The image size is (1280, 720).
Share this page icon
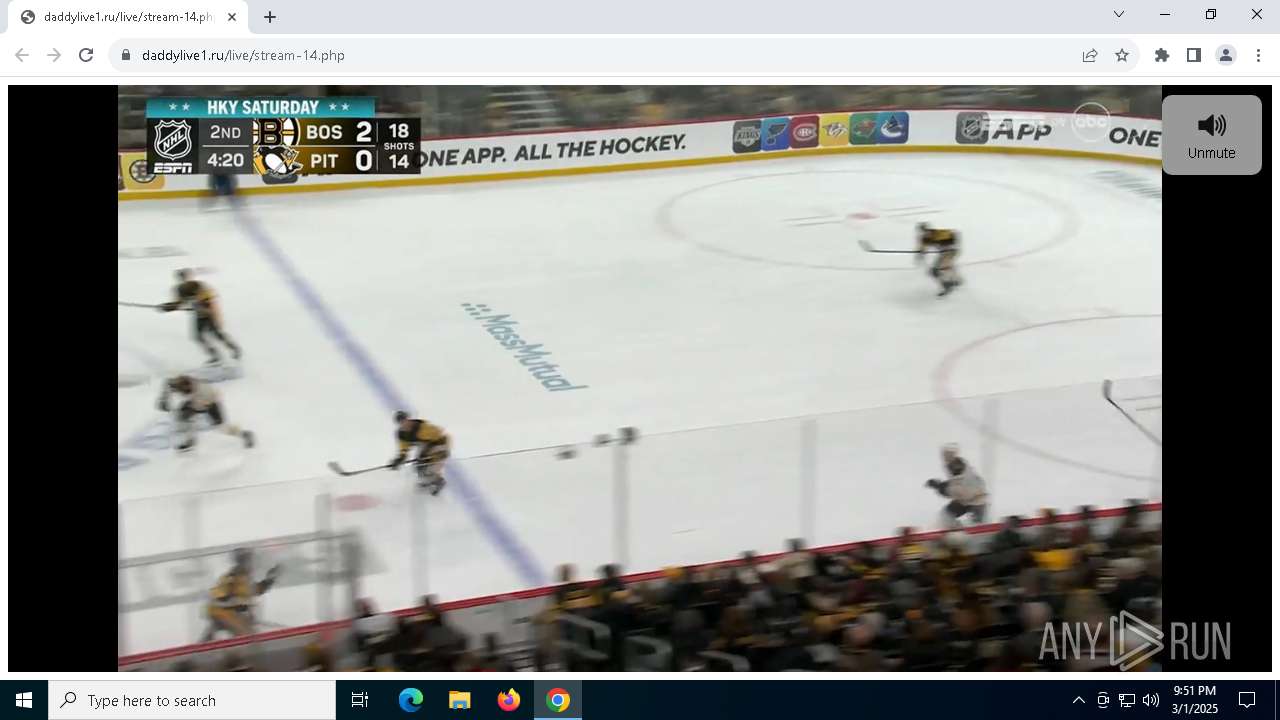[x=1090, y=55]
